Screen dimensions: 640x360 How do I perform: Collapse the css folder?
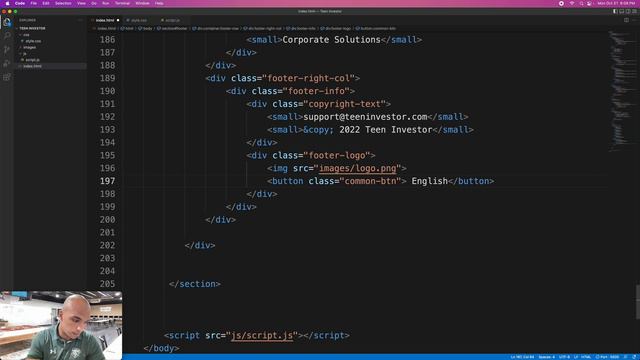coord(26,35)
